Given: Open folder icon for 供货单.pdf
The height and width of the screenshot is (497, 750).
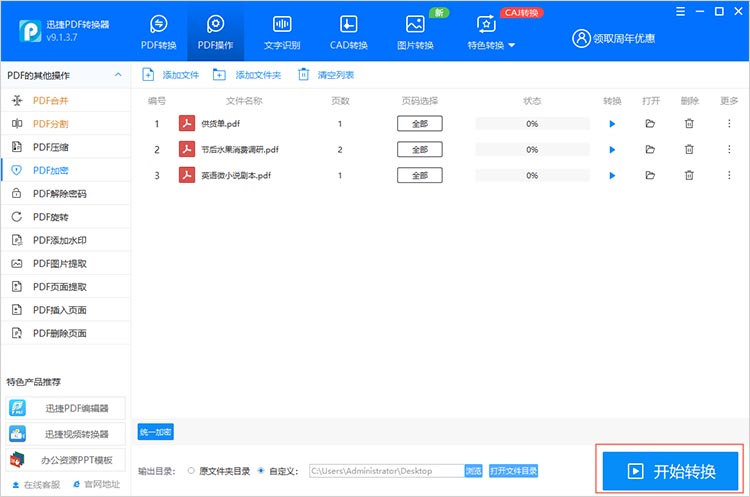Looking at the screenshot, I should [650, 123].
